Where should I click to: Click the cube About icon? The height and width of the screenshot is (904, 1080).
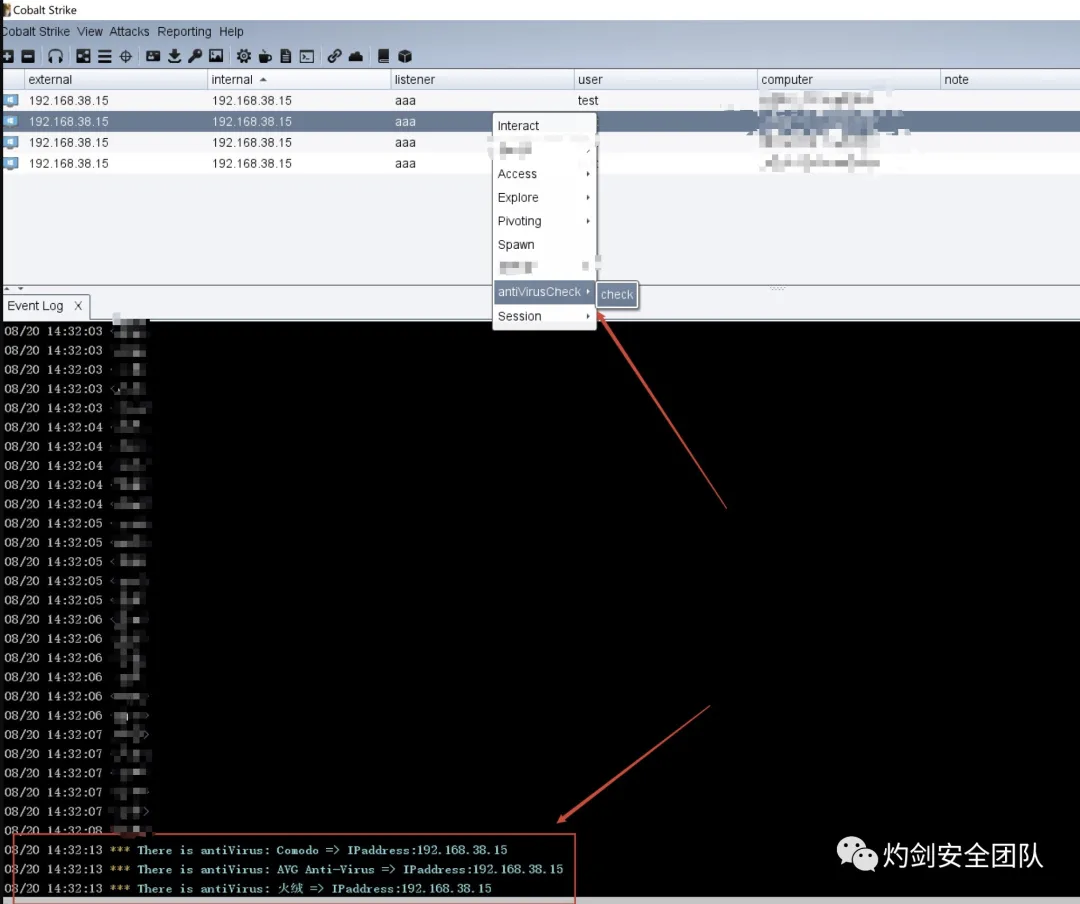tap(405, 56)
